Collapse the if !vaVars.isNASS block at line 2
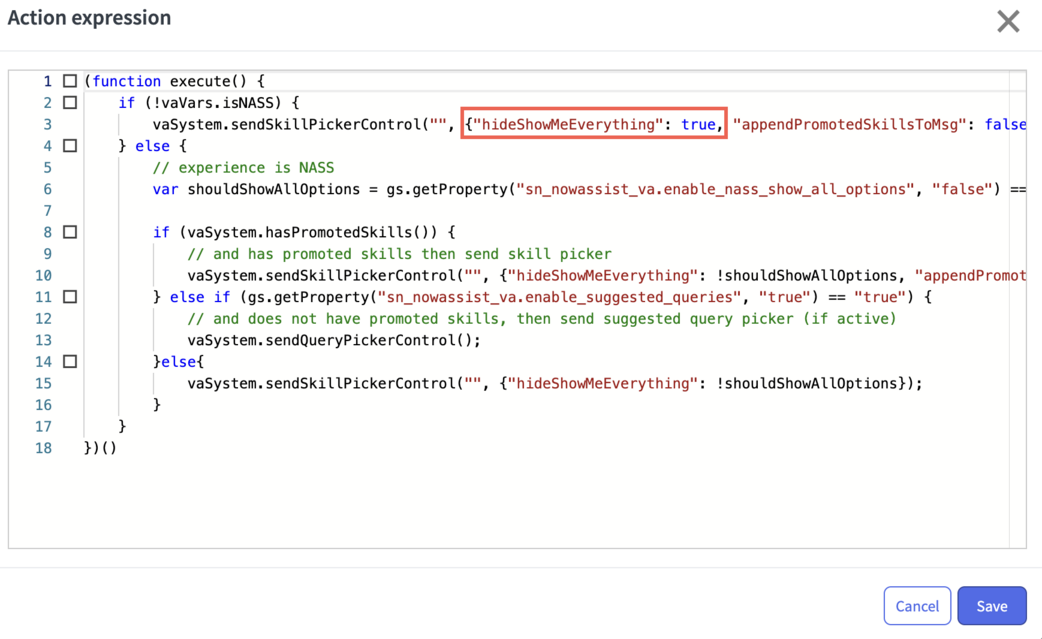 point(70,102)
